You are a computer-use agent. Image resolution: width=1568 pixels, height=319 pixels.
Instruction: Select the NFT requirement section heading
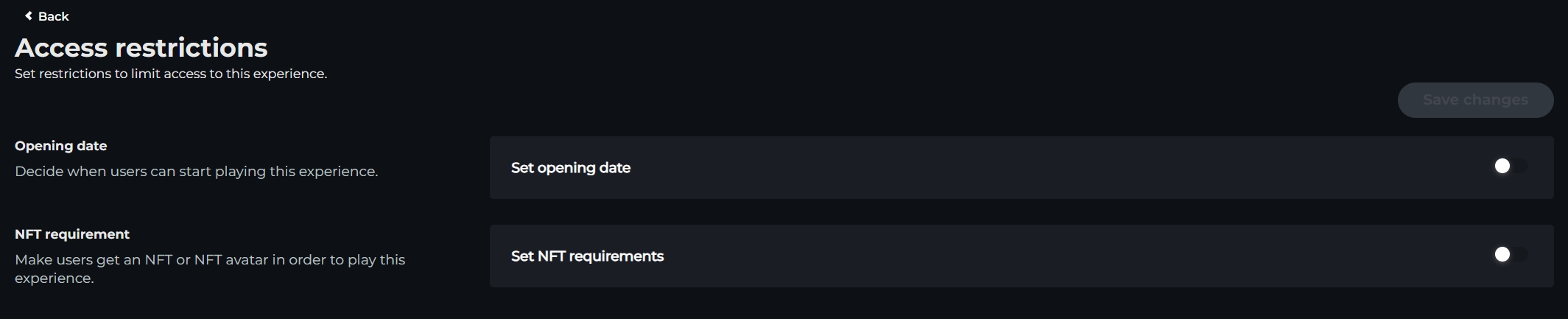[x=72, y=234]
